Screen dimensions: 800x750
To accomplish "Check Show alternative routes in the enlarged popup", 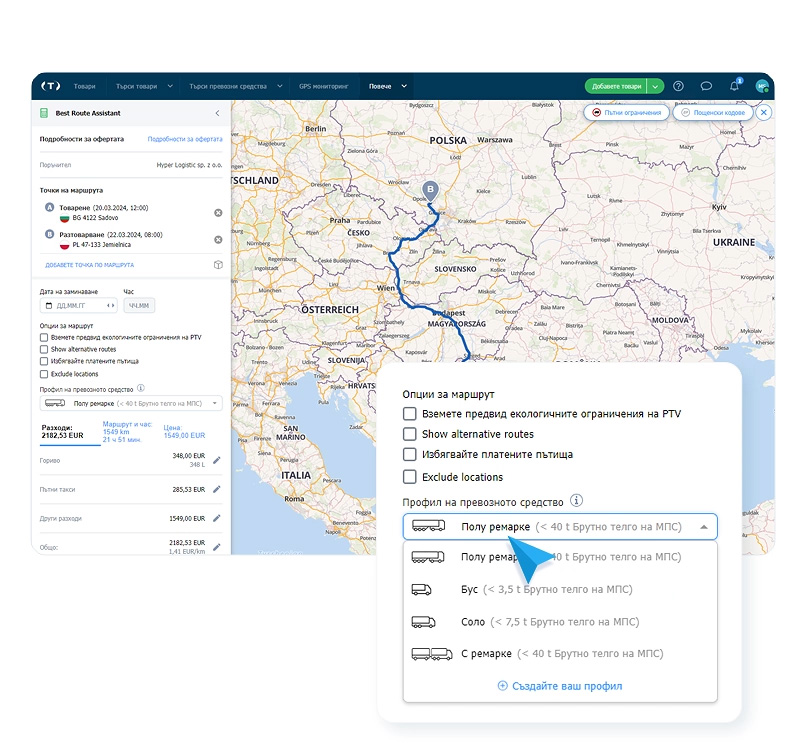I will pyautogui.click(x=409, y=434).
